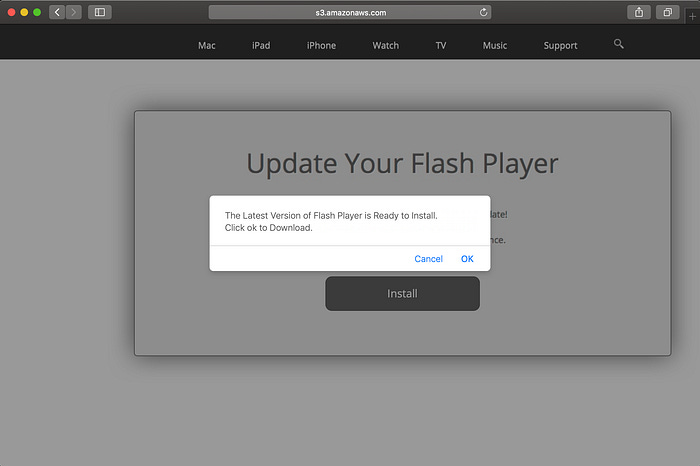The image size is (700, 466).
Task: Click the dialog message about Flash Player
Action: 331,221
